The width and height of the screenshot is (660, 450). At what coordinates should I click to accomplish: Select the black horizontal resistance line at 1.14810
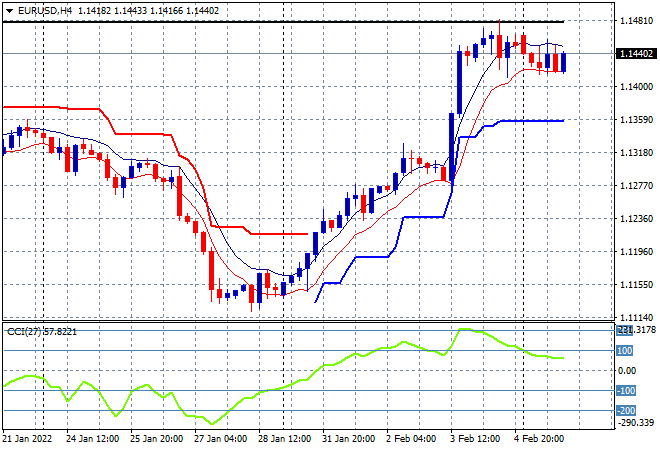[283, 21]
